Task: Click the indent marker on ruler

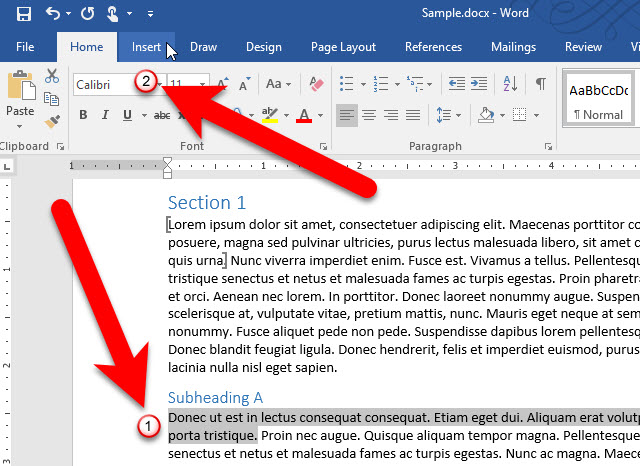Action: (167, 168)
